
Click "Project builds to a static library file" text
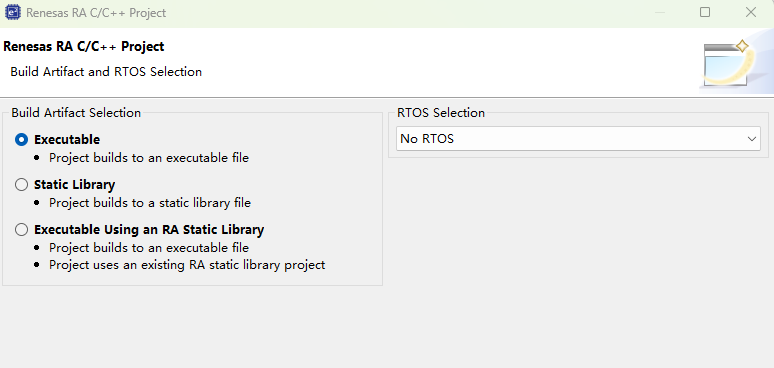(x=150, y=203)
